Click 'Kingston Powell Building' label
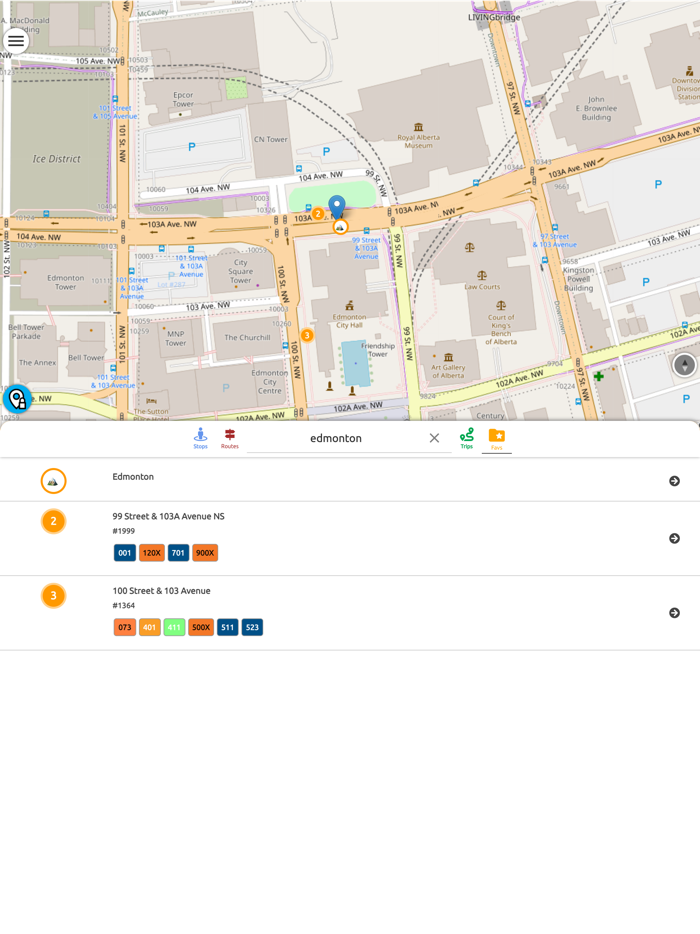 578,279
